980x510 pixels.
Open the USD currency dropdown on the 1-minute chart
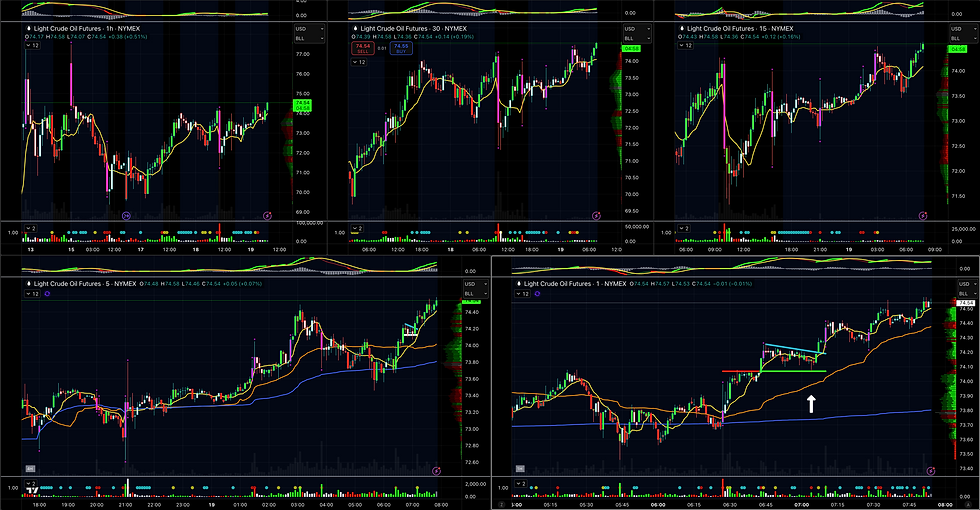(970, 284)
